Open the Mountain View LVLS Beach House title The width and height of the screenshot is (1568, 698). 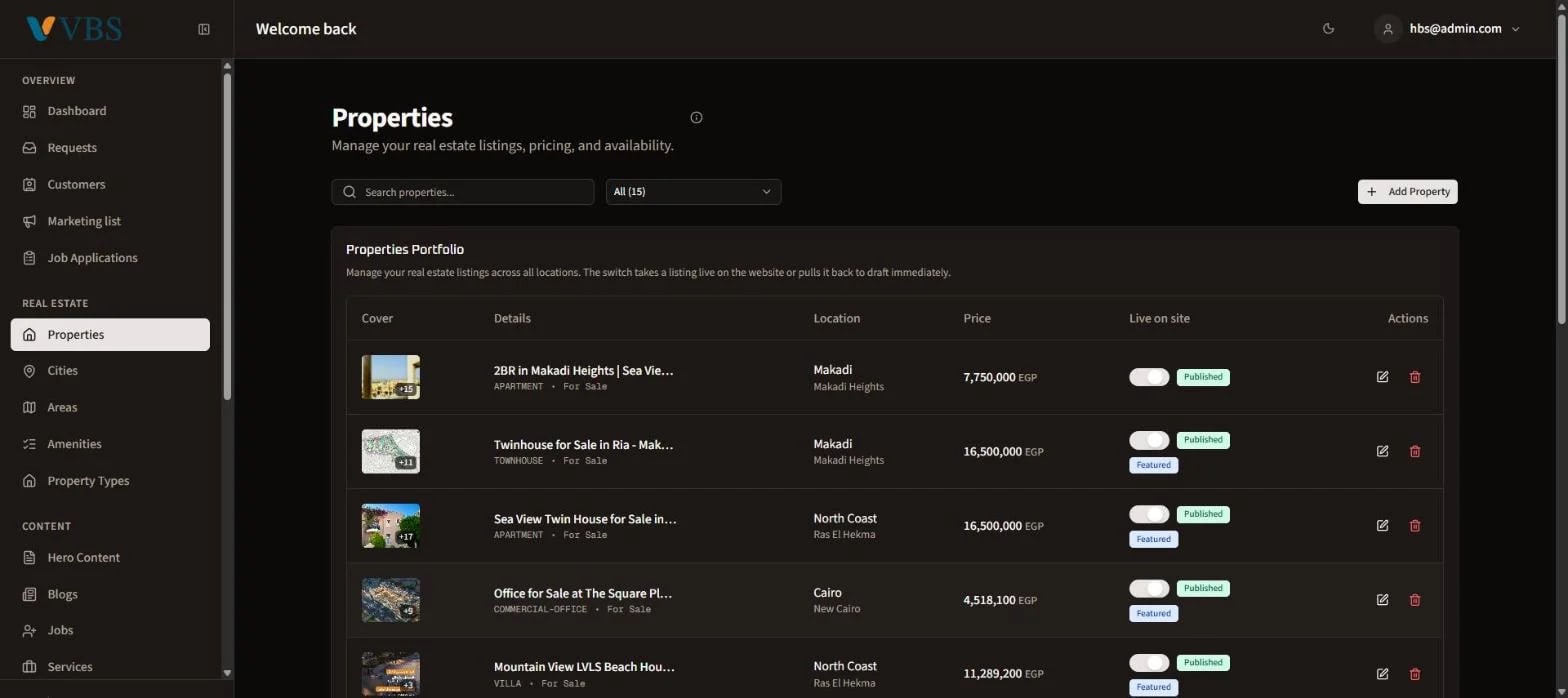pos(584,667)
